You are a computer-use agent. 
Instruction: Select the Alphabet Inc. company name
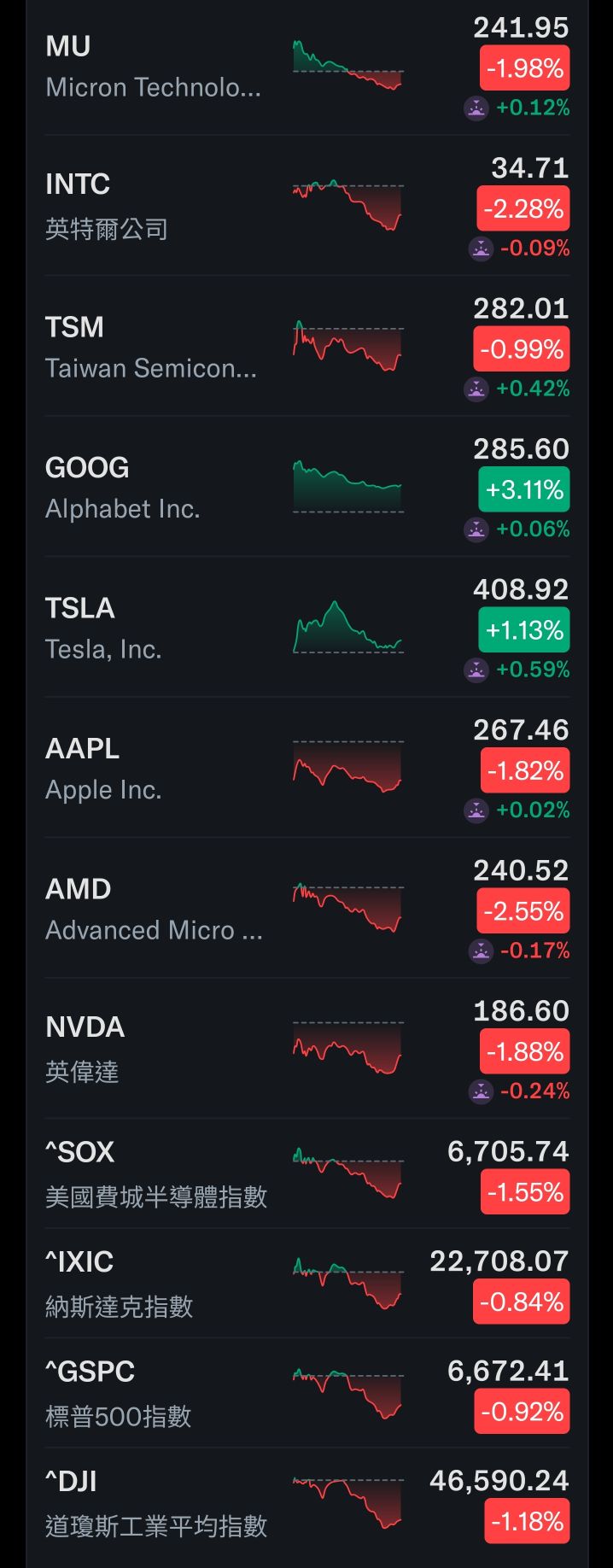[x=122, y=509]
